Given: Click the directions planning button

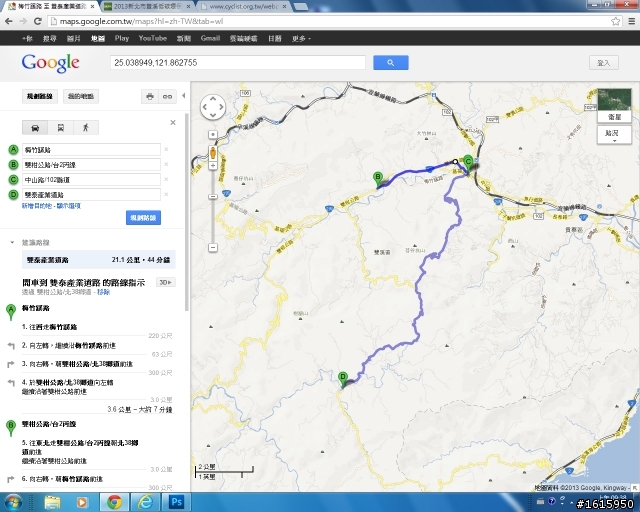Looking at the screenshot, I should pyautogui.click(x=40, y=96).
